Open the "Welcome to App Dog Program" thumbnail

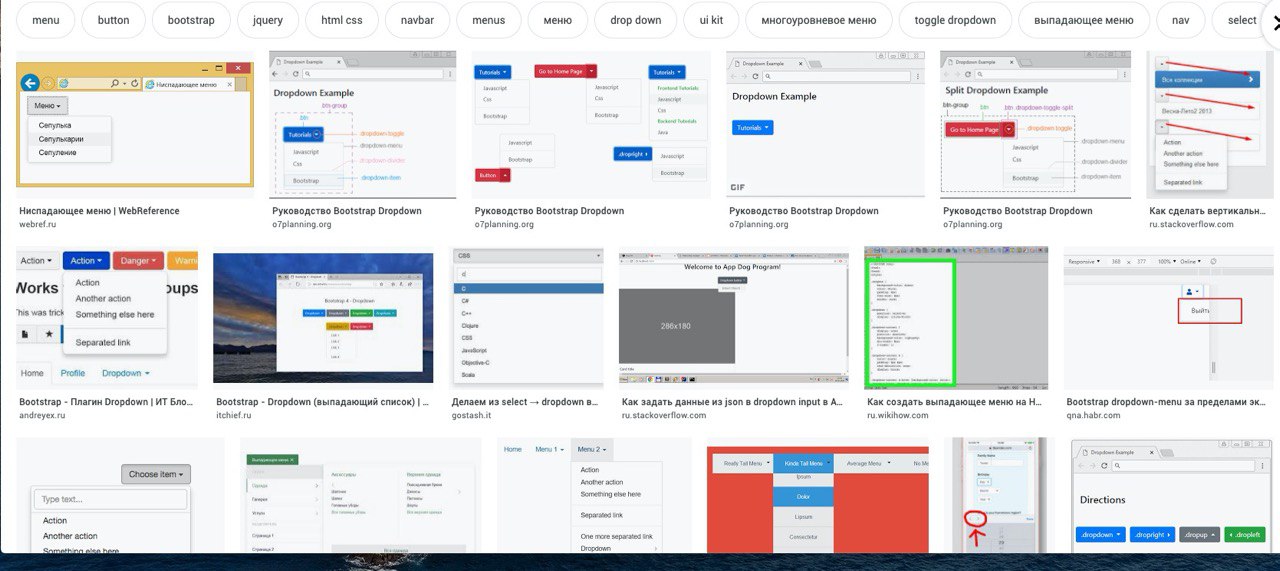(733, 318)
